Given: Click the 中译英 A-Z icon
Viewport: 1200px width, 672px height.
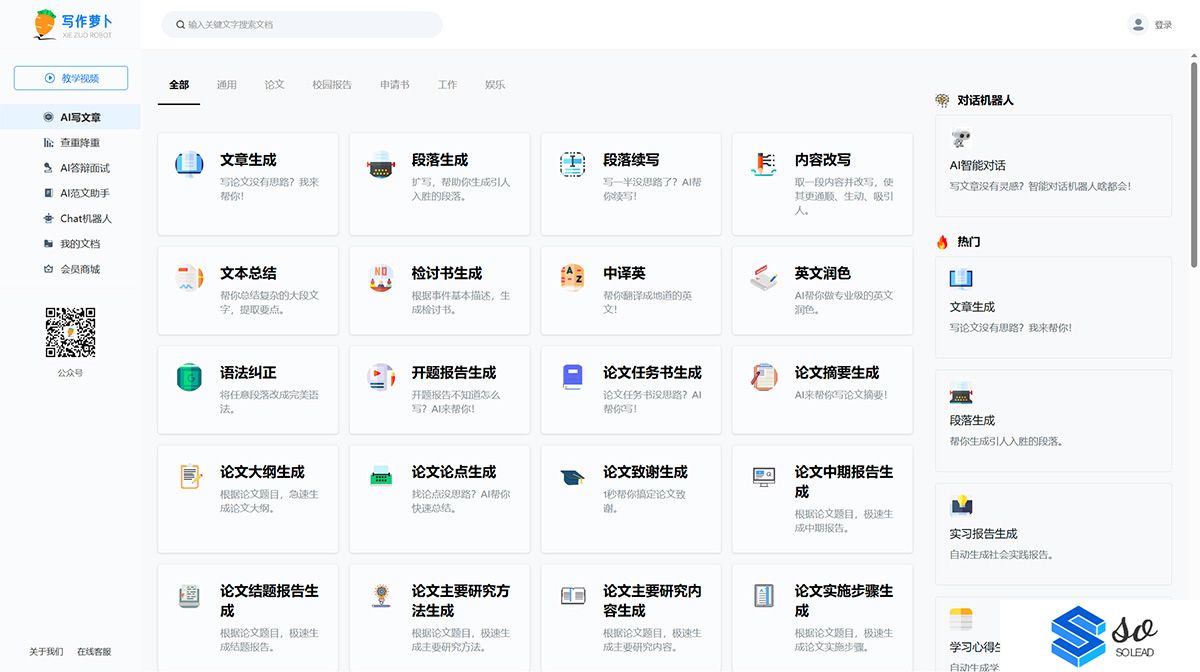Looking at the screenshot, I should click(572, 277).
